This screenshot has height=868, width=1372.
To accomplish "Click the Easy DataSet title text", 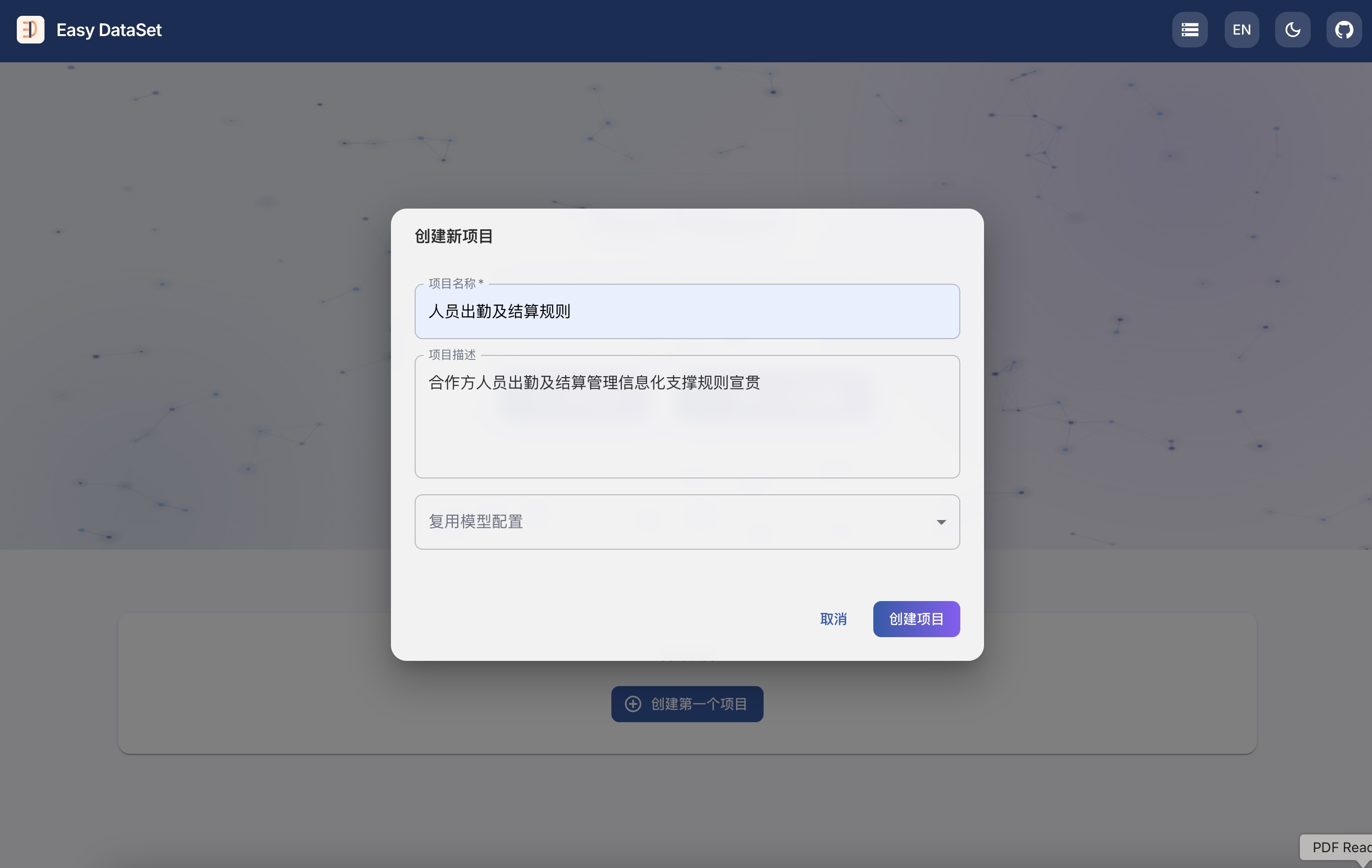I will tap(109, 30).
